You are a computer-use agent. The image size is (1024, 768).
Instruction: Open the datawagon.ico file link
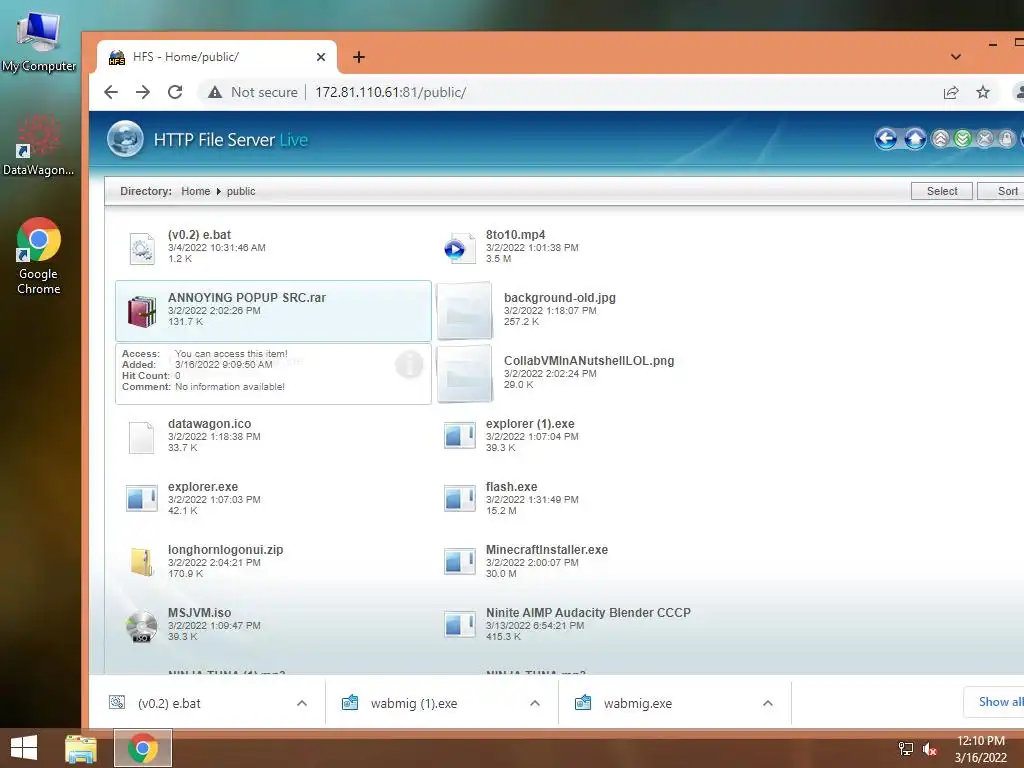point(210,424)
